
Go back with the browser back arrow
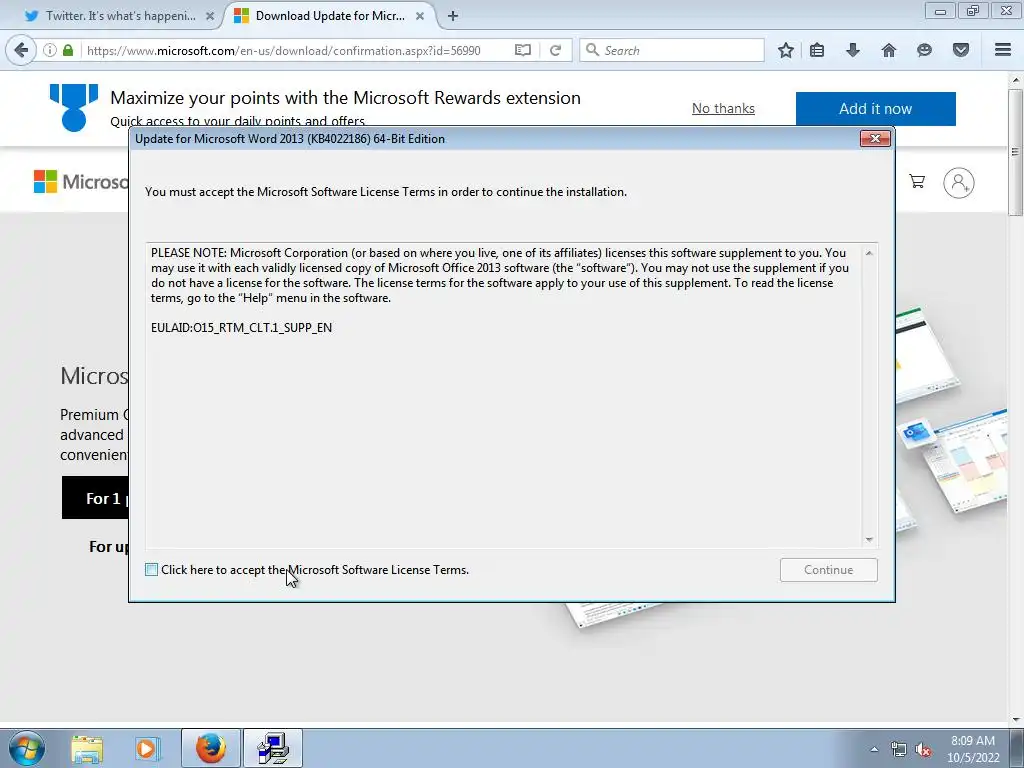[21, 50]
